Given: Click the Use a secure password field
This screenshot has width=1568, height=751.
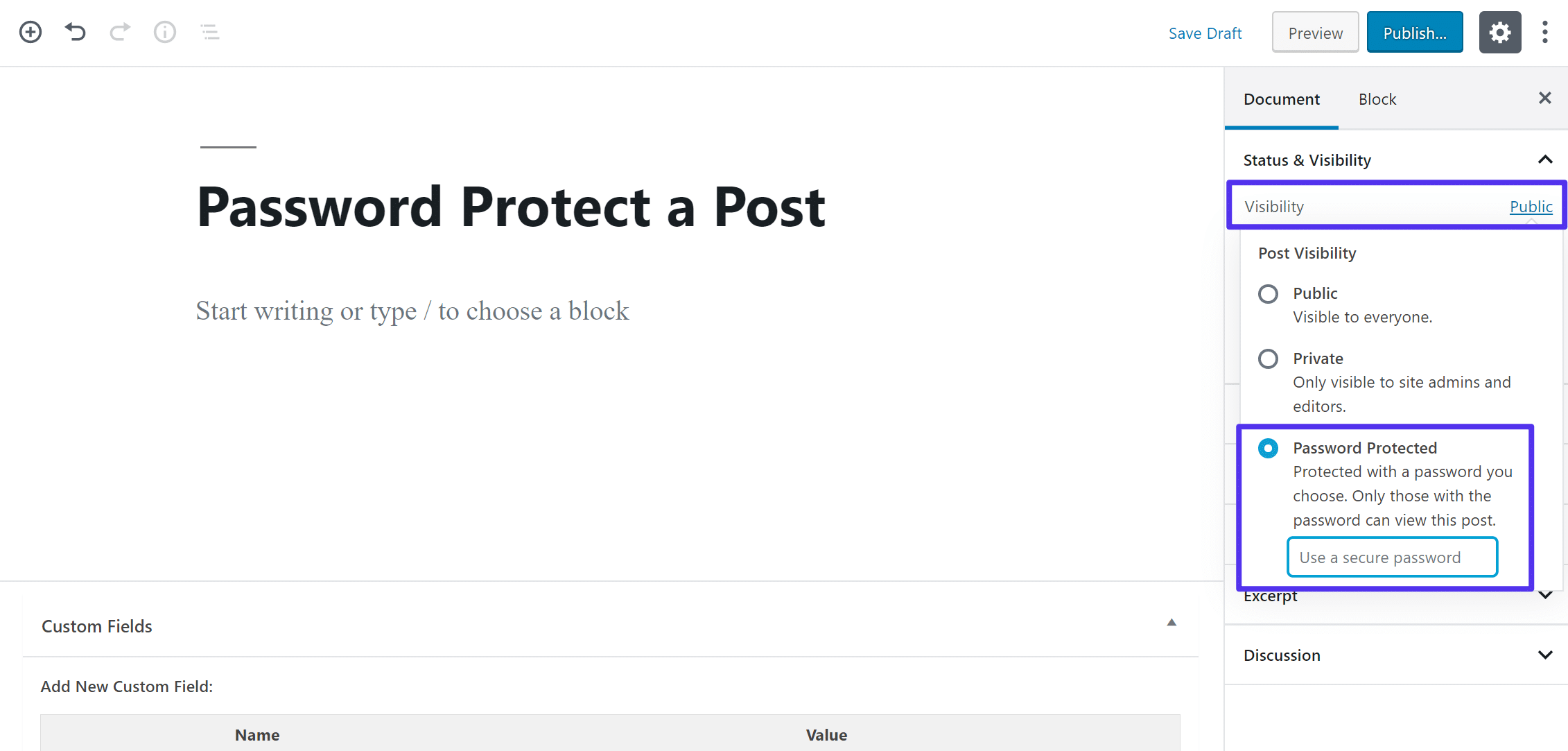Looking at the screenshot, I should (1391, 557).
